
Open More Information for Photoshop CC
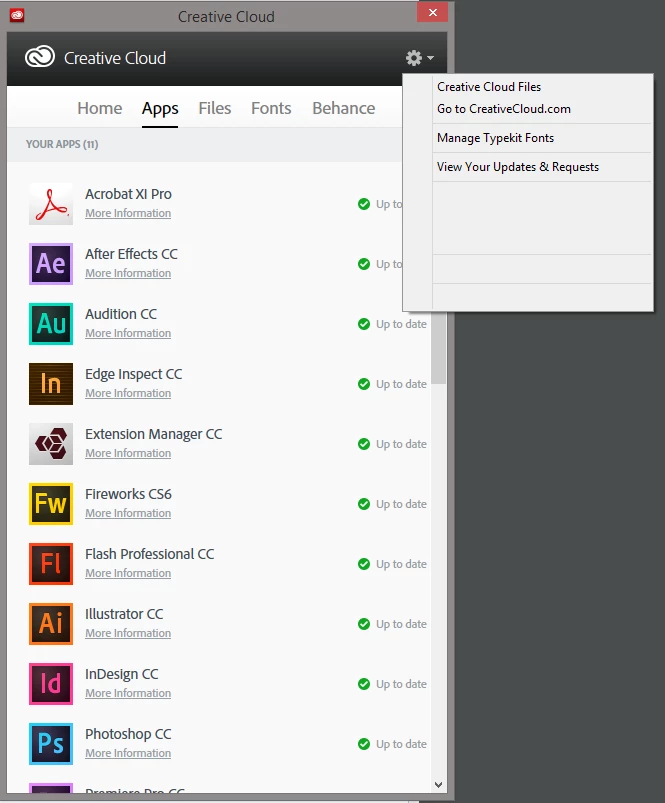click(x=128, y=753)
